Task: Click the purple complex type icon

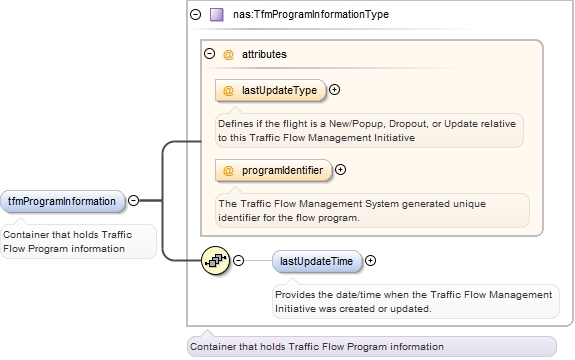Action: (217, 15)
